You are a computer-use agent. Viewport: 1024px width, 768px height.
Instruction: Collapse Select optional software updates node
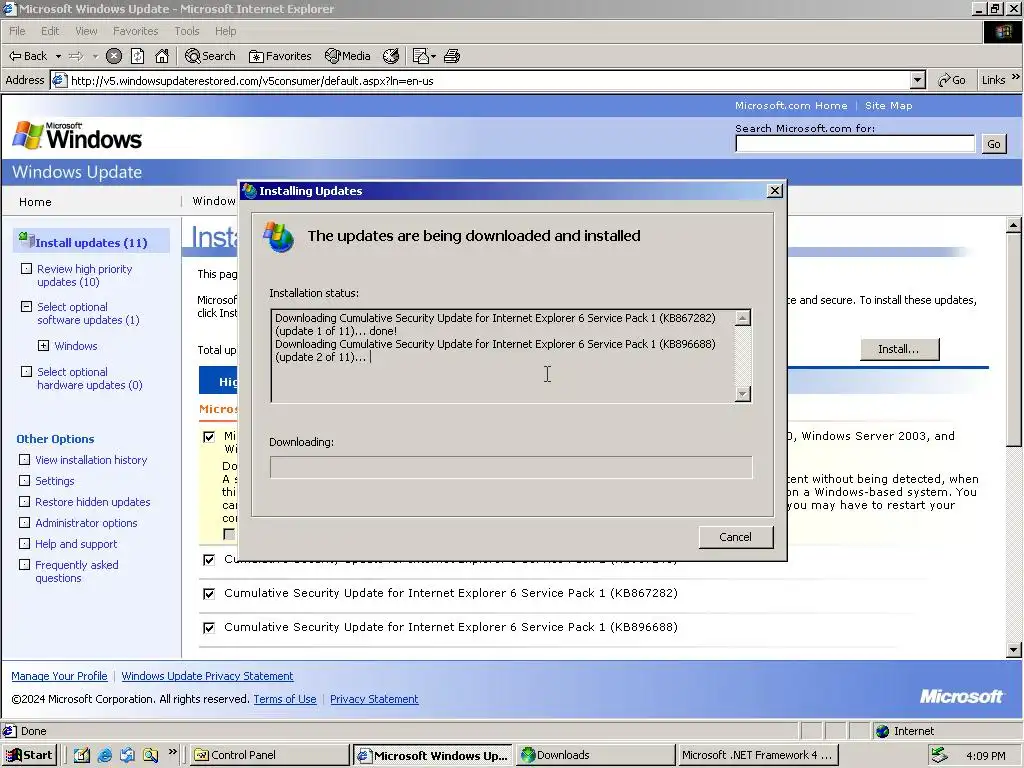point(26,306)
